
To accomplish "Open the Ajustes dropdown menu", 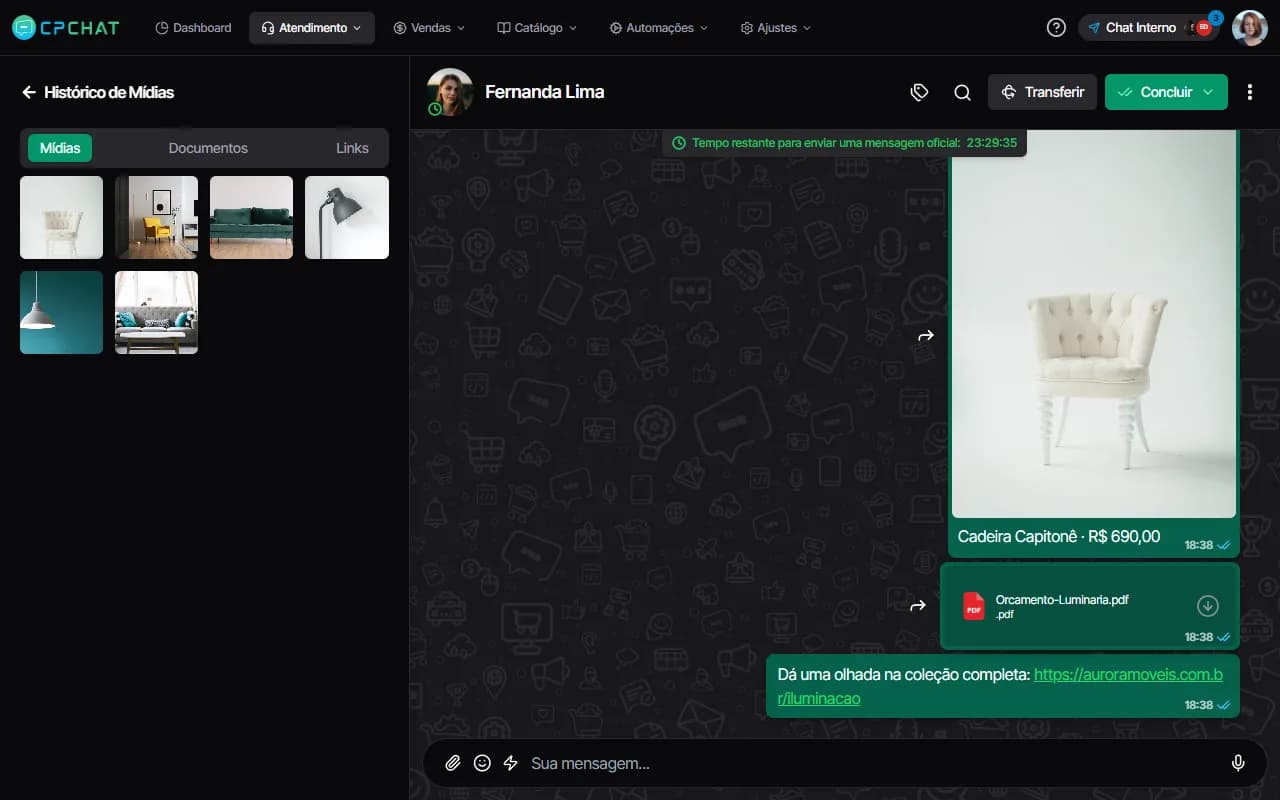I will click(x=776, y=28).
